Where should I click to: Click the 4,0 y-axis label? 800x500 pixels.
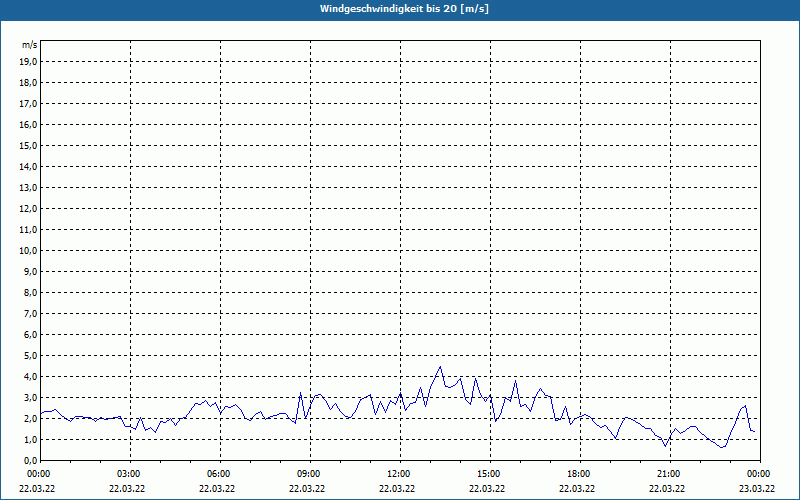coord(30,377)
